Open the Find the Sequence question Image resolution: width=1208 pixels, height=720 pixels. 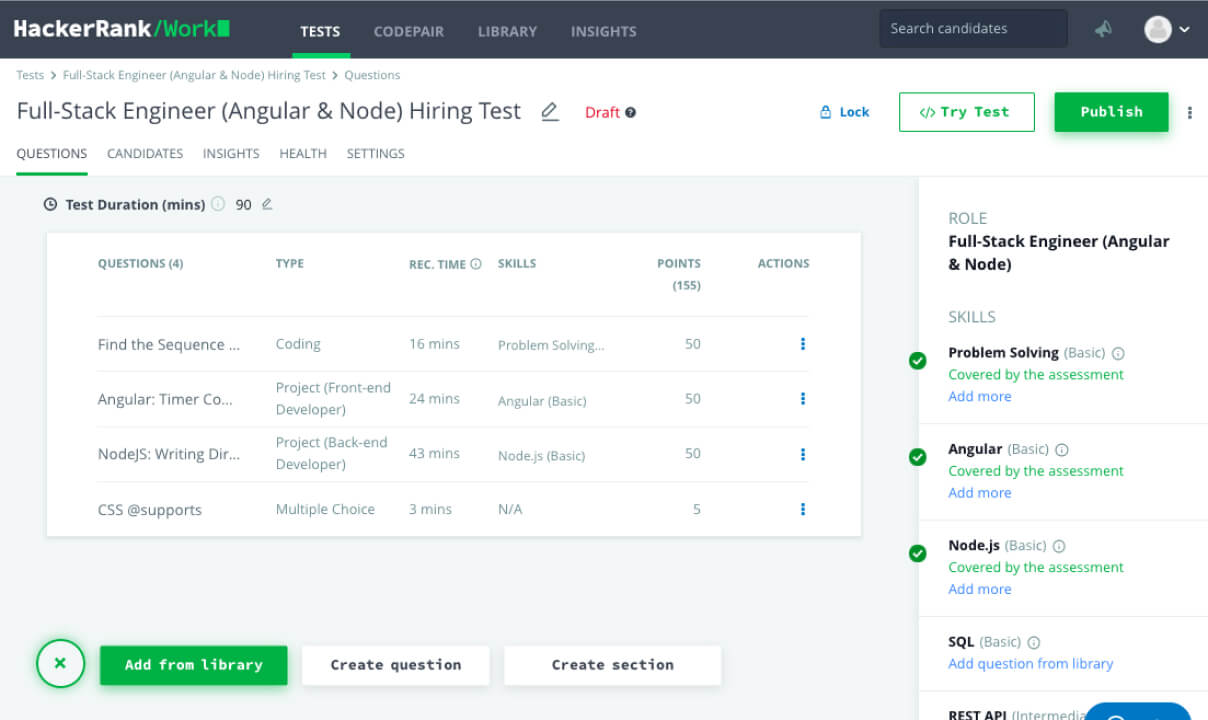[x=169, y=344]
